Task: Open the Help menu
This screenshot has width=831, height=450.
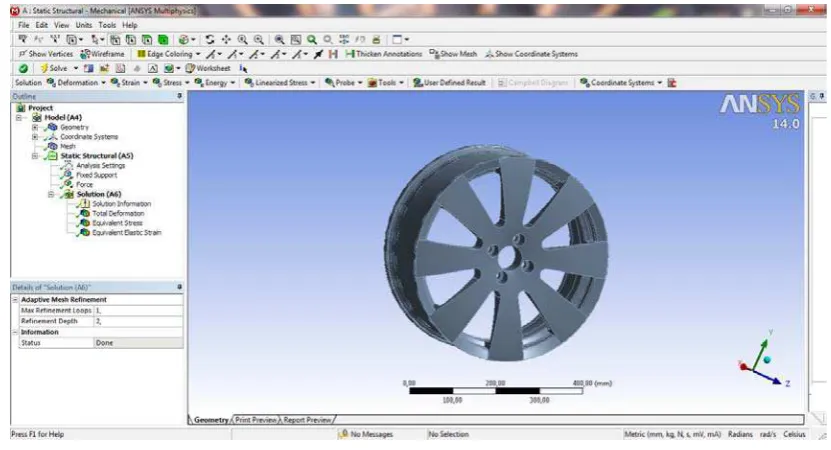Action: point(130,25)
